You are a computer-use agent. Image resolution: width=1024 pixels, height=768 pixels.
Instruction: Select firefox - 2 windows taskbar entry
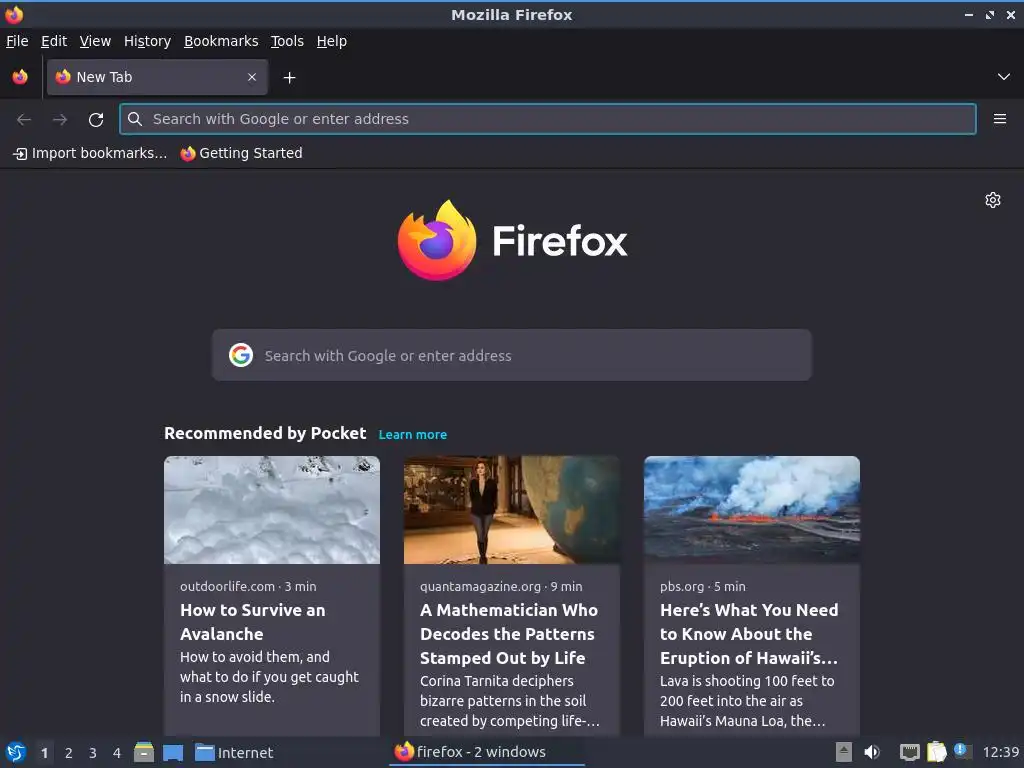487,752
